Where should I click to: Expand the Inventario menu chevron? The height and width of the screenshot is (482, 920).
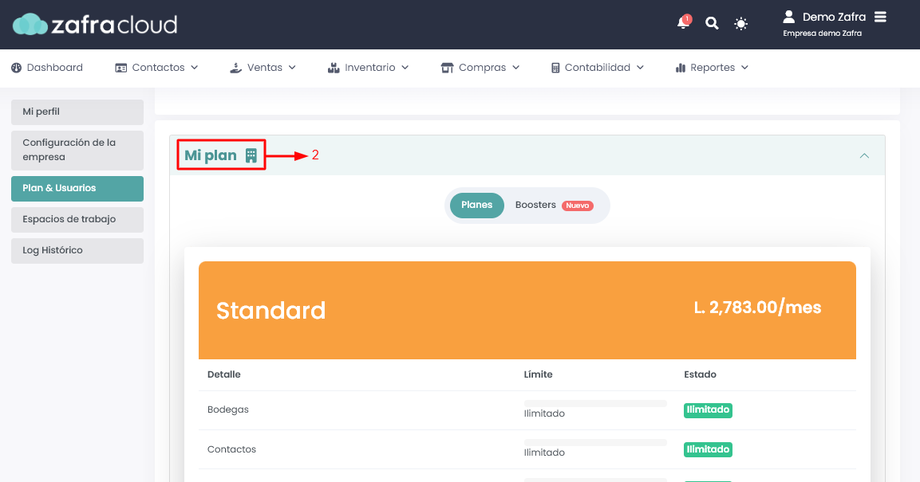(405, 68)
